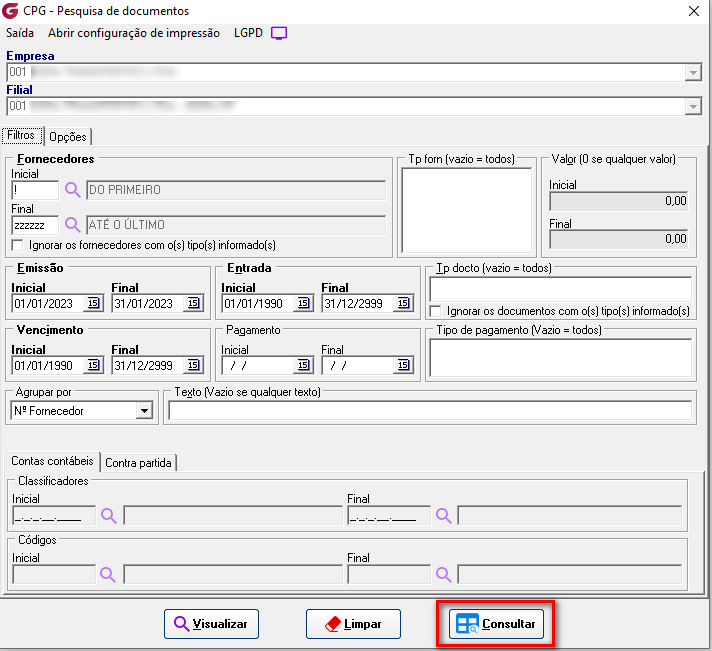The image size is (712, 651).
Task: Open the Saída menu
Action: click(20, 33)
